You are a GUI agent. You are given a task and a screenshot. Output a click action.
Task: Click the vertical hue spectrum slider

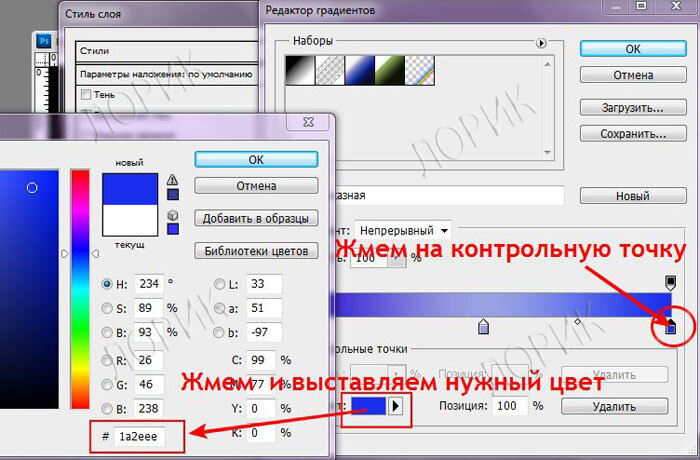click(80, 289)
